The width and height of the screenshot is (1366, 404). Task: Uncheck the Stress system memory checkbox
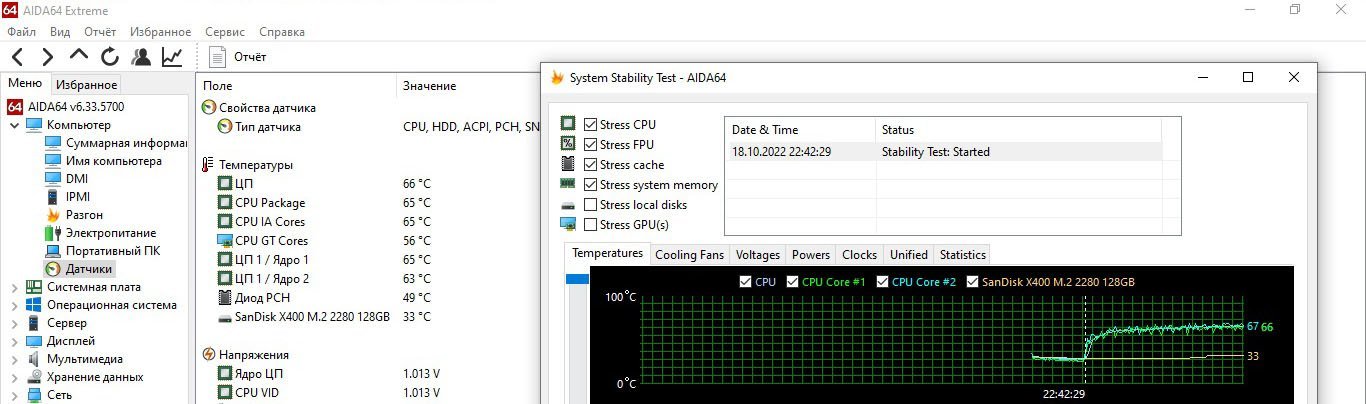(x=591, y=185)
